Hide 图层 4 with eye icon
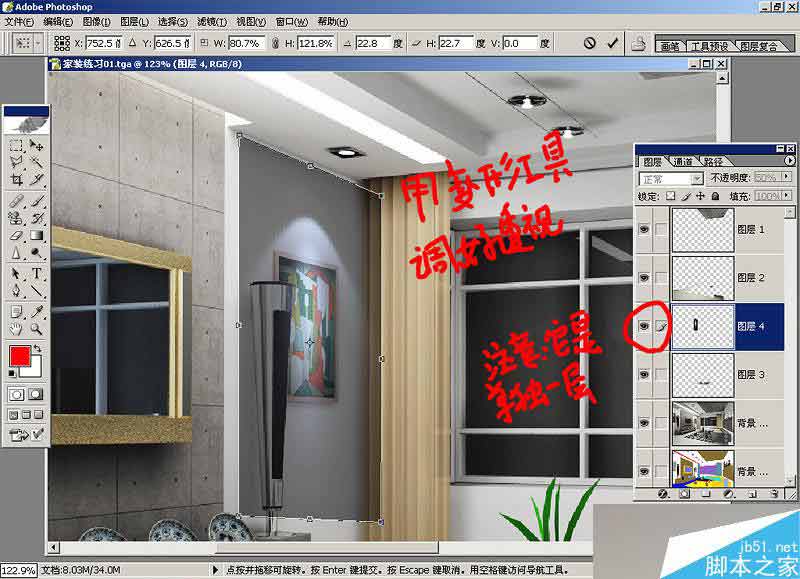 [x=644, y=326]
